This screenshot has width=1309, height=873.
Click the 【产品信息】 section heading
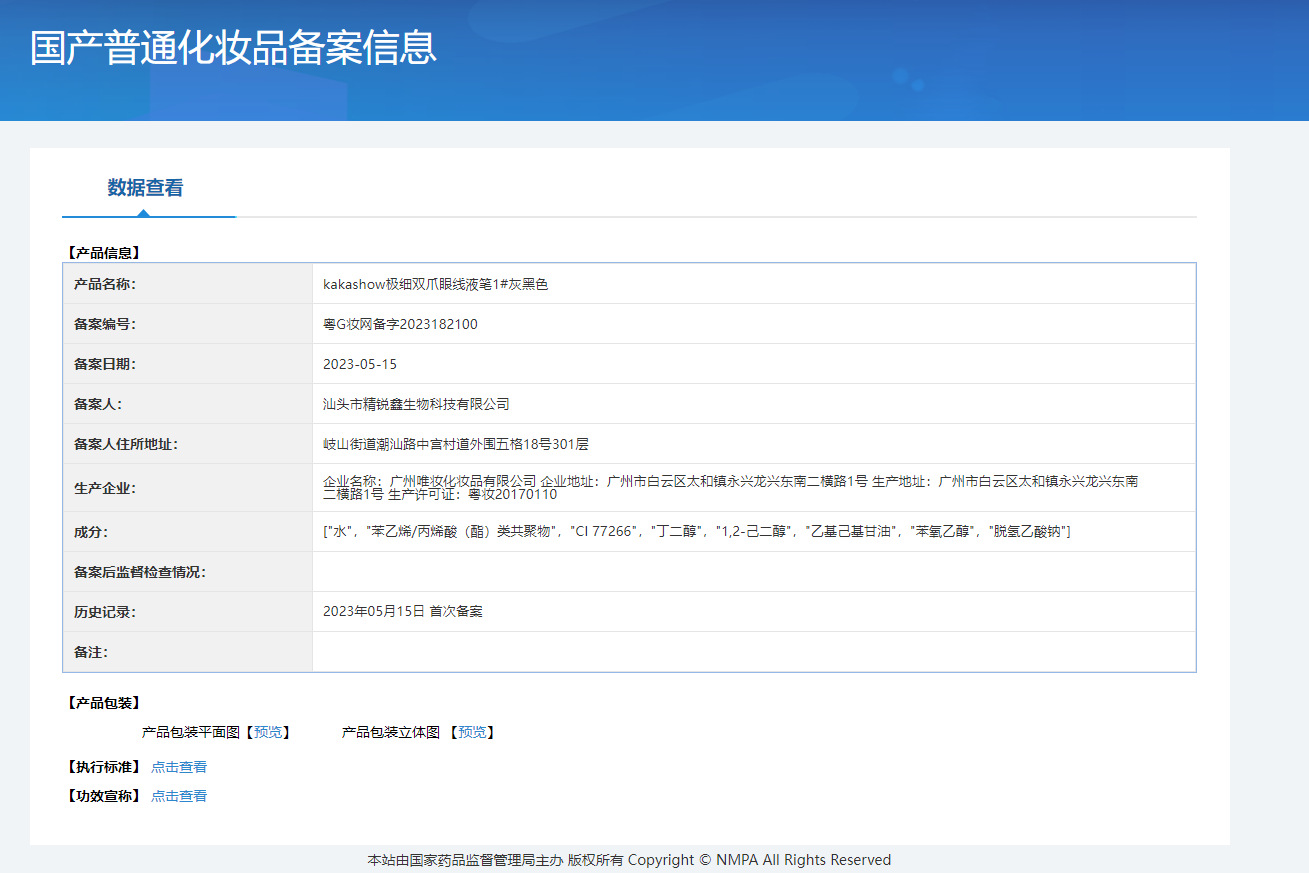[103, 253]
